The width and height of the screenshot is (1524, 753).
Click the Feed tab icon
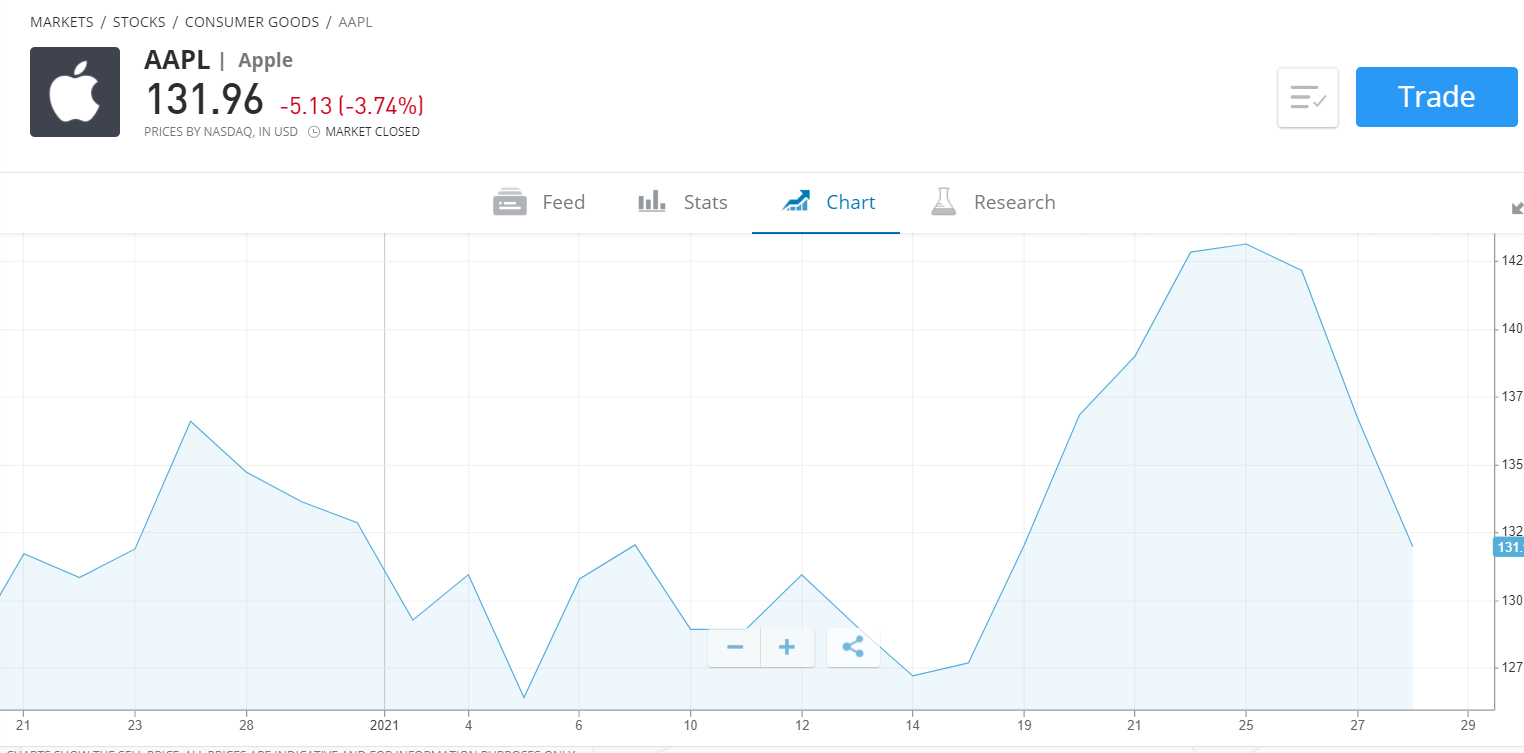pyautogui.click(x=510, y=202)
